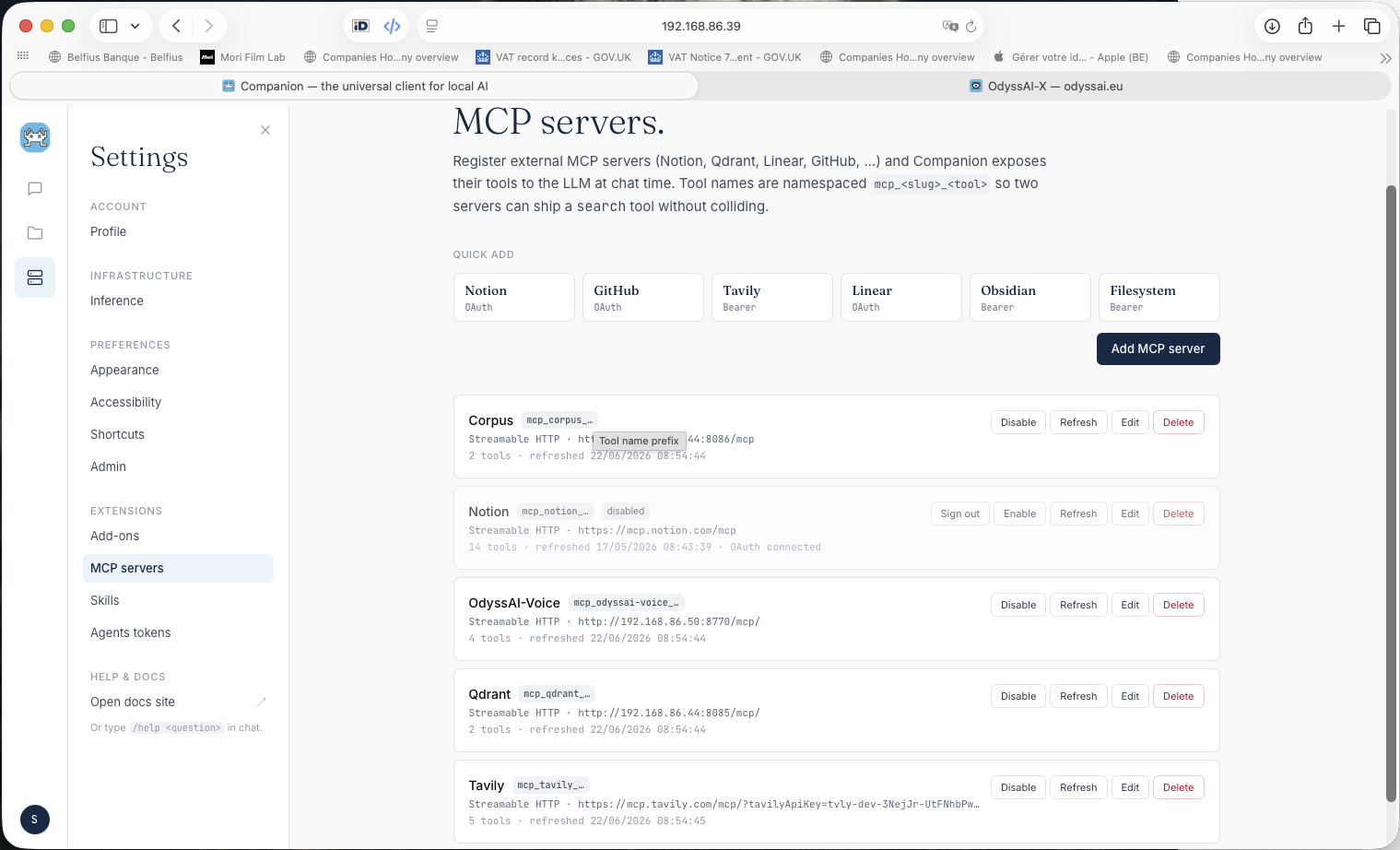The image size is (1400, 850).
Task: Select MCP servers in settings
Action: (x=178, y=568)
